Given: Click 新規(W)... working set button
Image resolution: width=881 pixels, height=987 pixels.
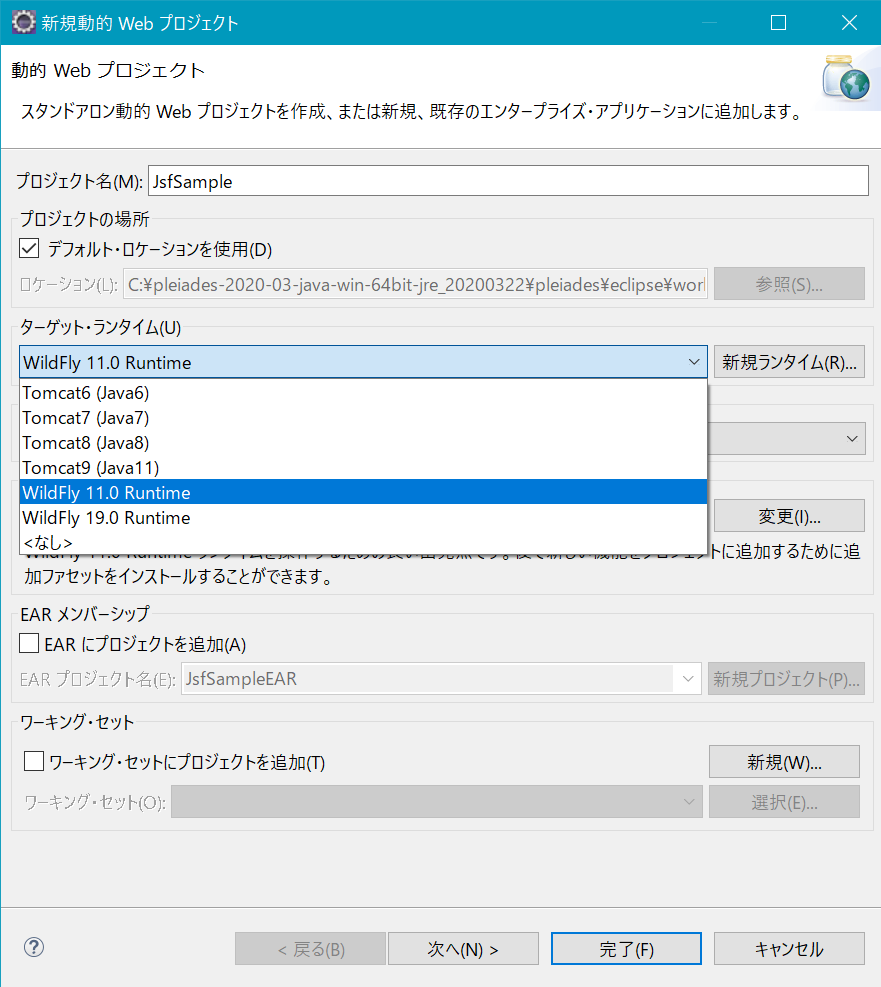Looking at the screenshot, I should (x=784, y=762).
